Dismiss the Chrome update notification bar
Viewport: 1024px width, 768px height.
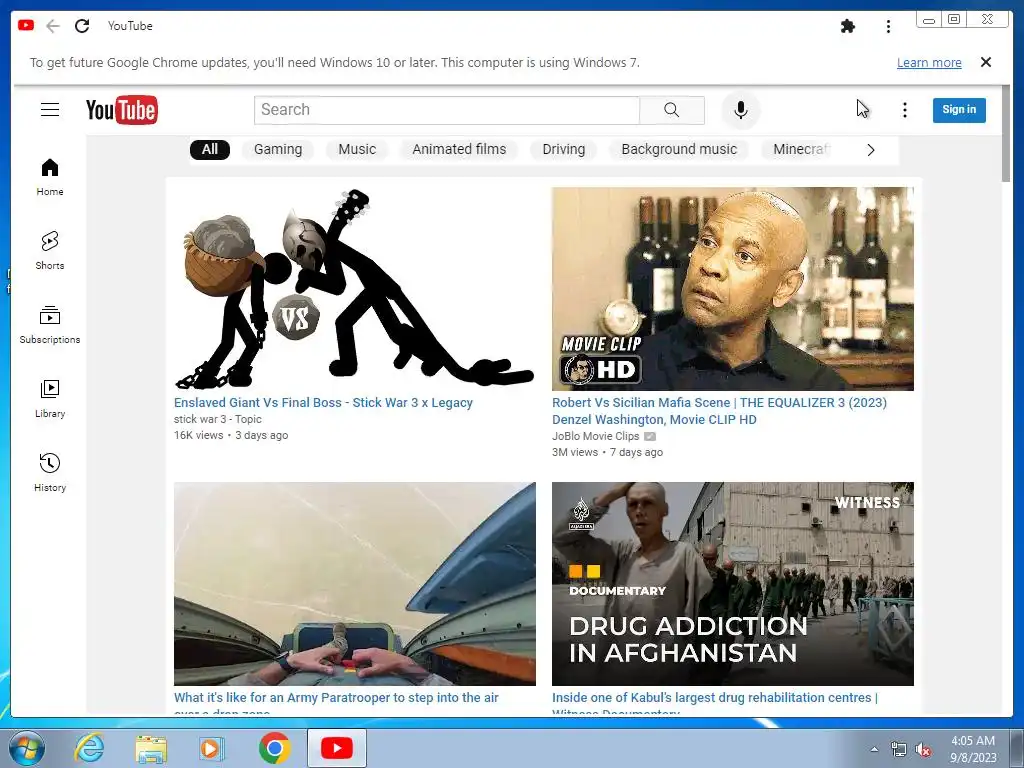tap(986, 62)
